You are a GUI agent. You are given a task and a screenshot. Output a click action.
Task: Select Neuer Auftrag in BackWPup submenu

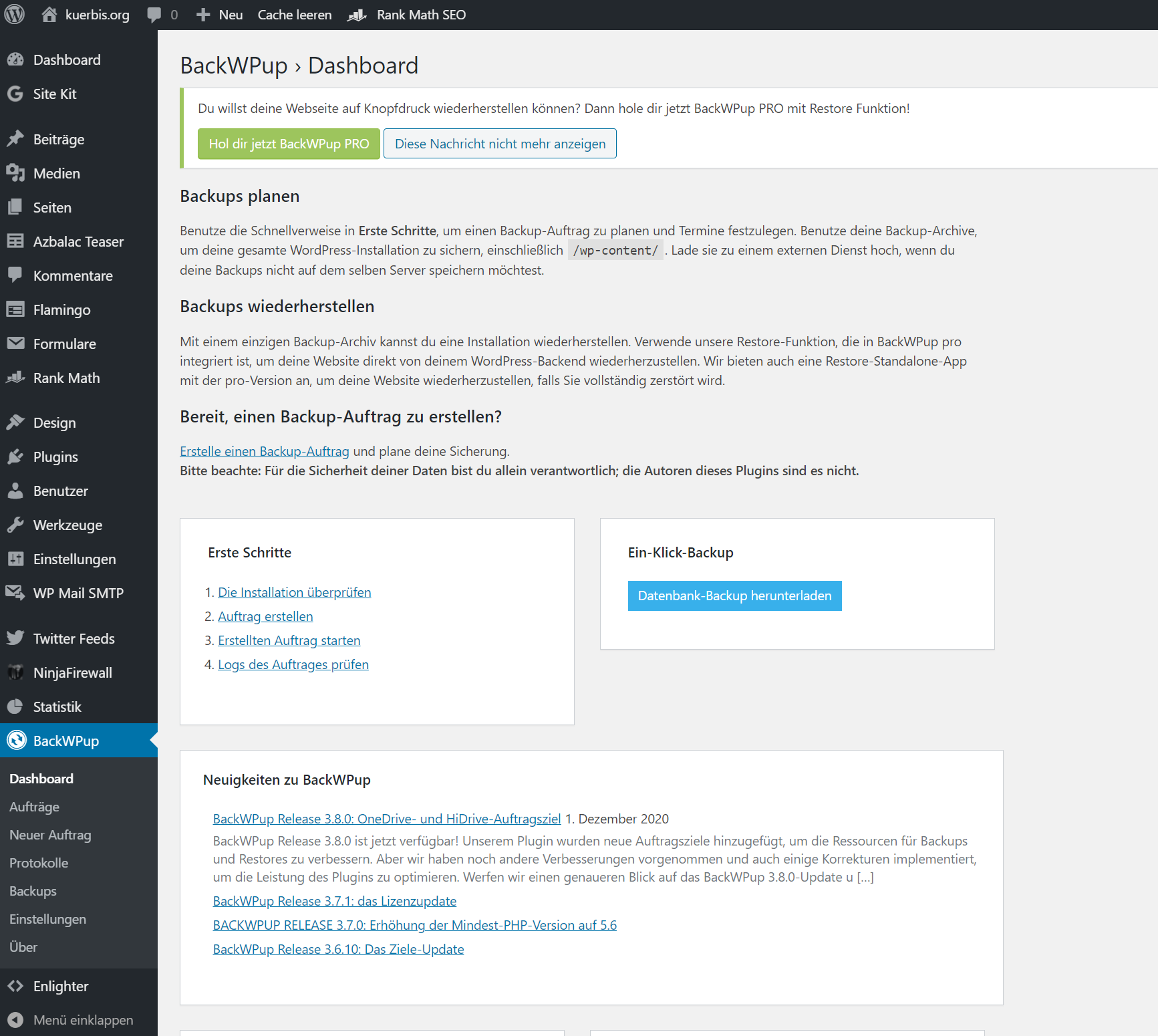50,835
